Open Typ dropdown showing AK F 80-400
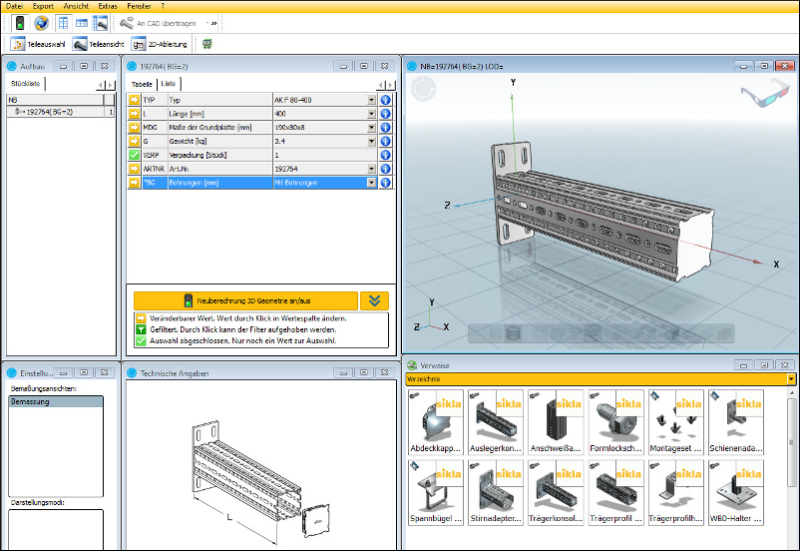 coord(371,100)
